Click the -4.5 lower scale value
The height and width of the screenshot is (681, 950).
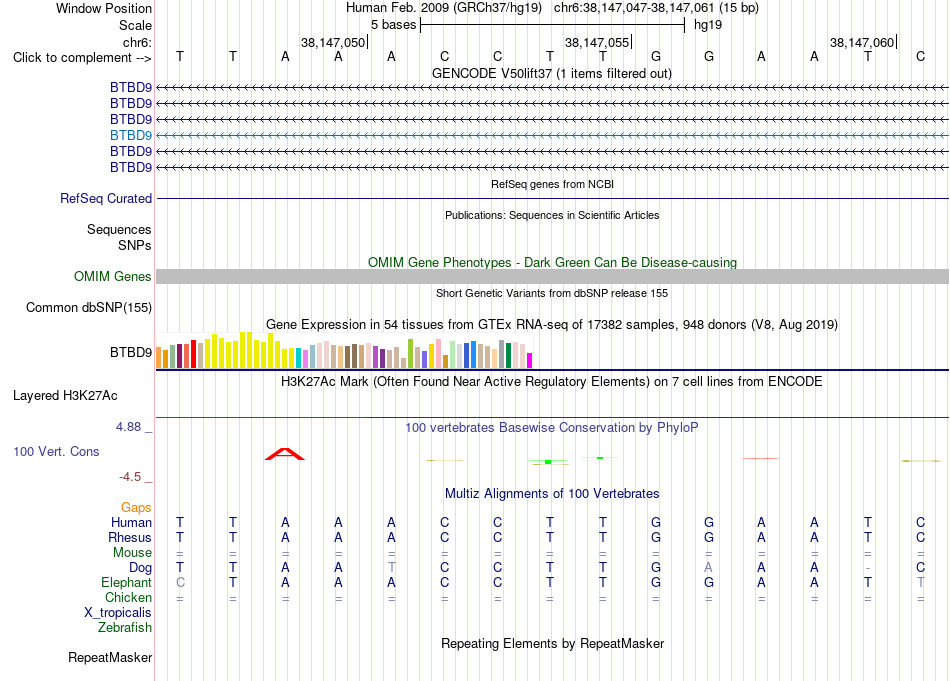pyautogui.click(x=130, y=477)
